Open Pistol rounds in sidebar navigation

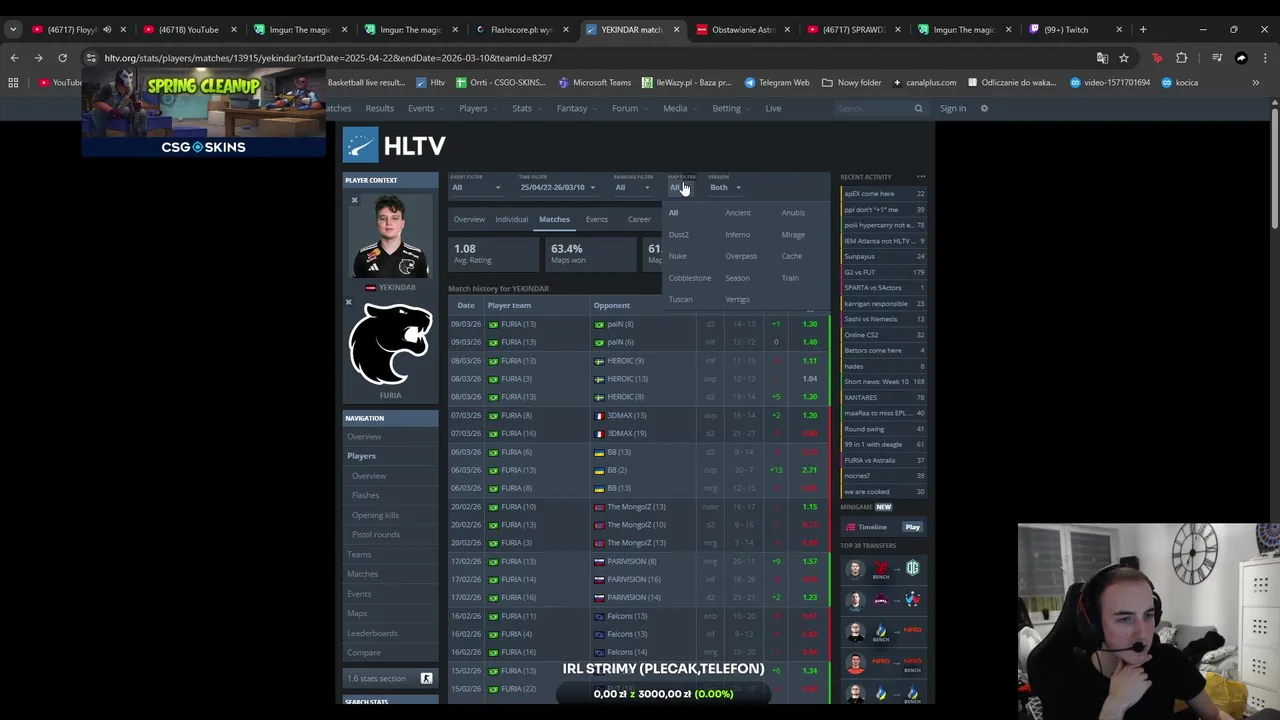point(375,534)
